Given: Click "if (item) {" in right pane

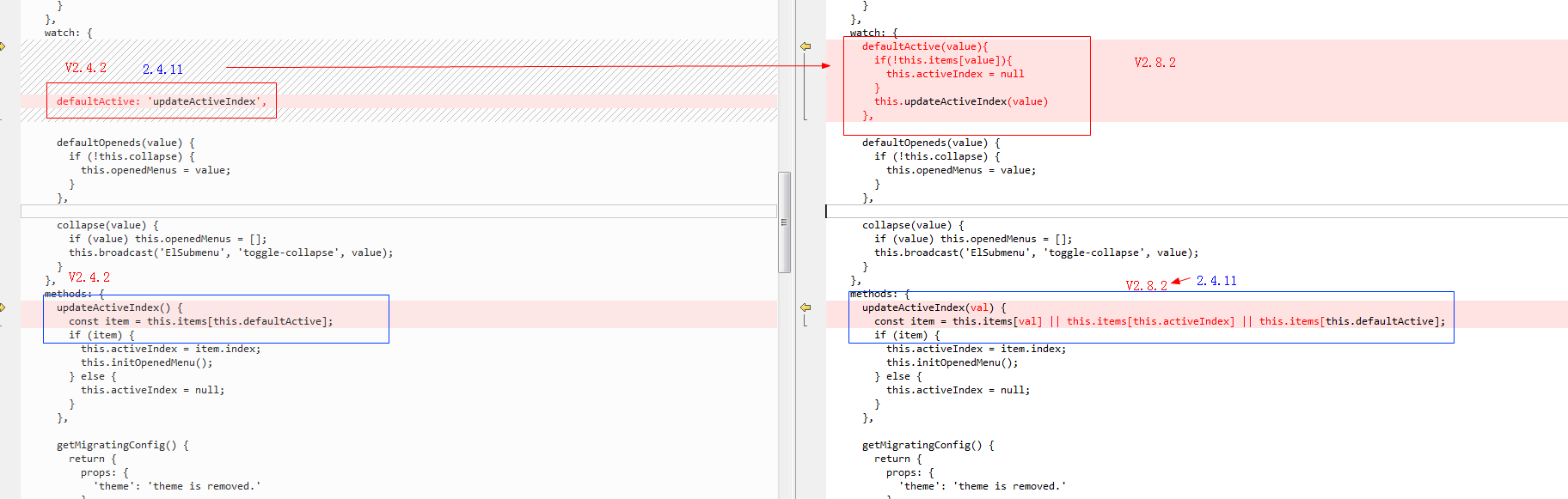Looking at the screenshot, I should tap(907, 335).
